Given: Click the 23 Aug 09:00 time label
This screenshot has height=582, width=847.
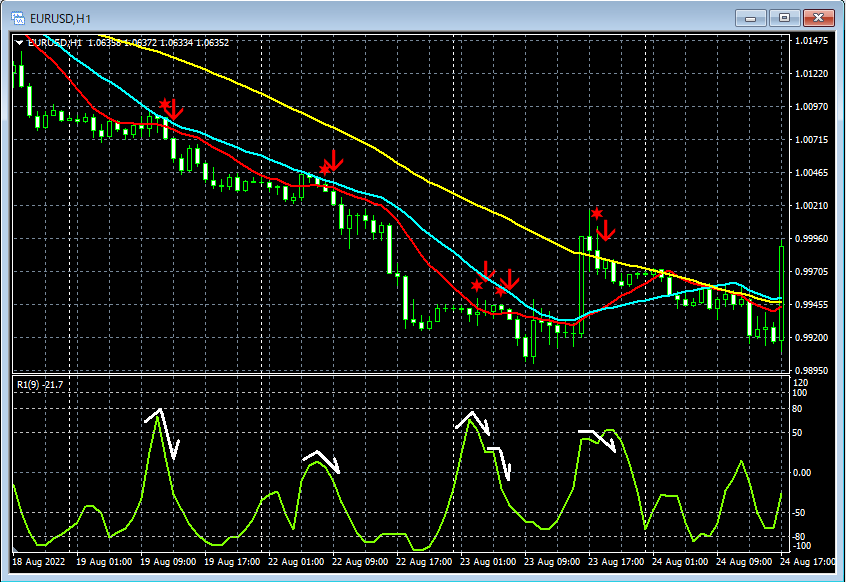Looking at the screenshot, I should coord(552,561).
